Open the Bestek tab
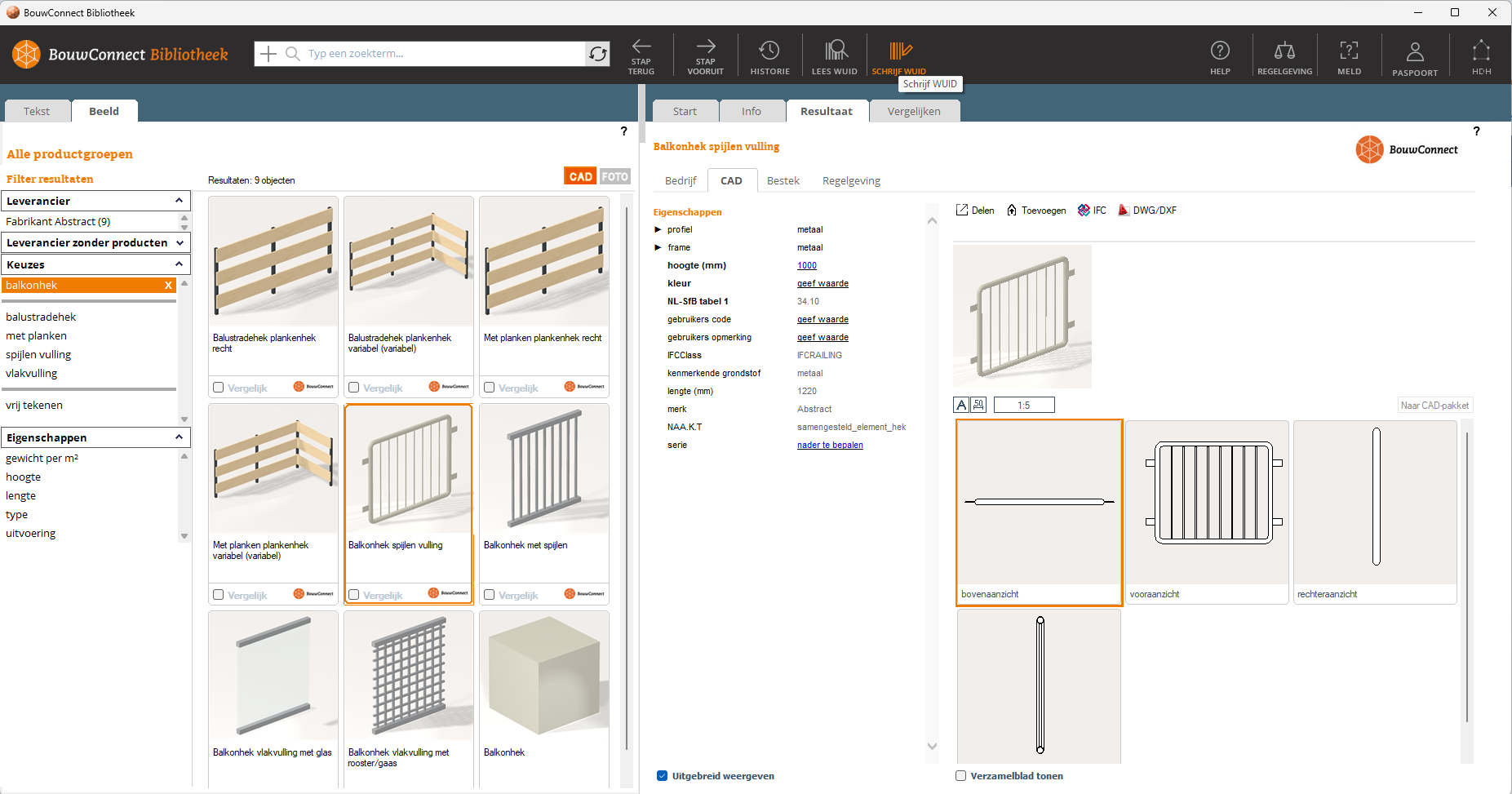The width and height of the screenshot is (1512, 794). point(783,181)
